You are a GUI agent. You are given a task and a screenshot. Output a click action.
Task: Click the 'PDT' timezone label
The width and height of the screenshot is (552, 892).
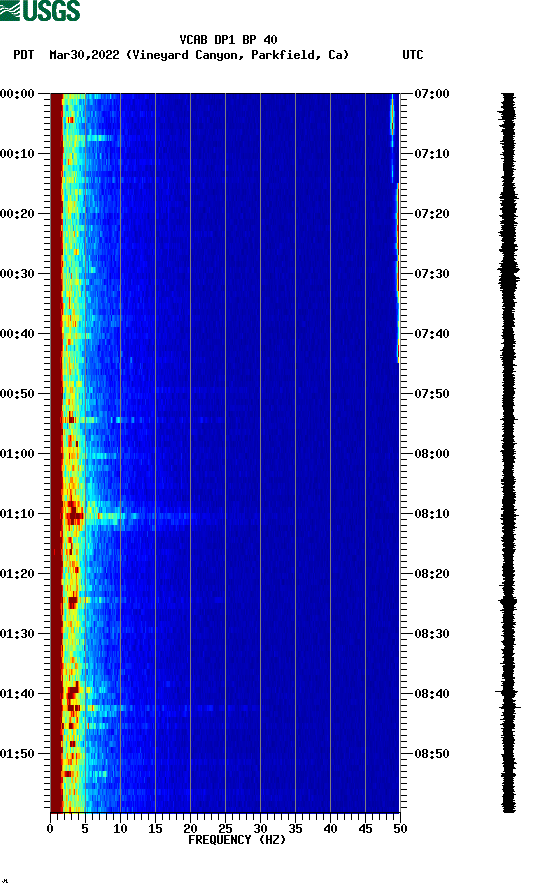[x=24, y=55]
